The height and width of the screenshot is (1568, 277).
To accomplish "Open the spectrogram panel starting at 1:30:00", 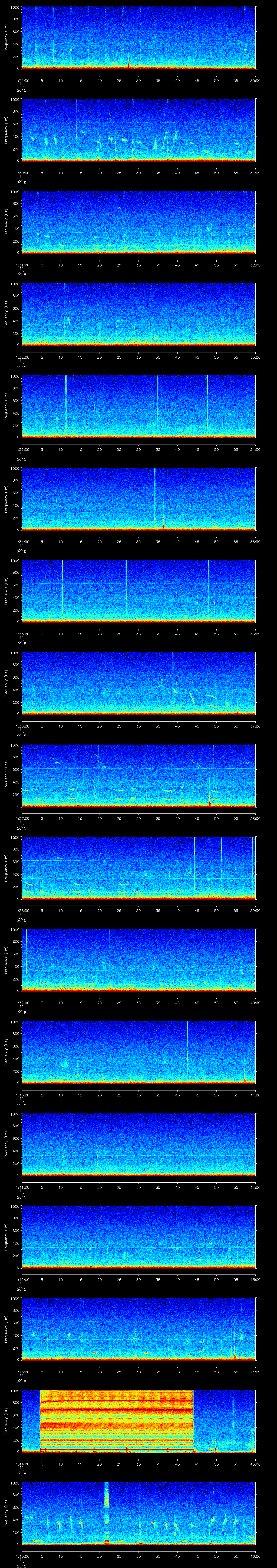I will [x=139, y=130].
